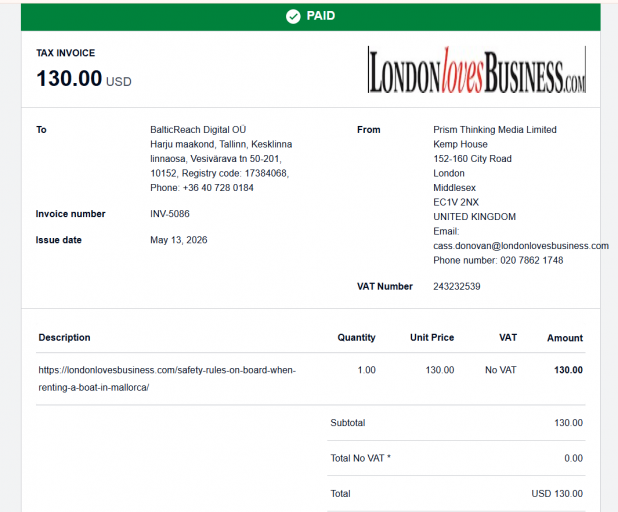Screen dimensions: 618x512
Task: Select the VAT number 243232539
Action: [x=457, y=287]
